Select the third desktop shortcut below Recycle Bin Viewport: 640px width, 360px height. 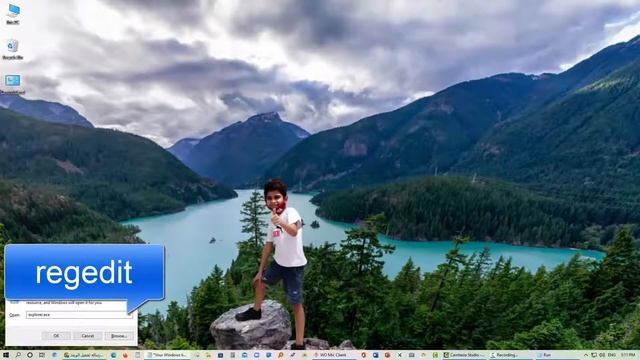point(13,84)
